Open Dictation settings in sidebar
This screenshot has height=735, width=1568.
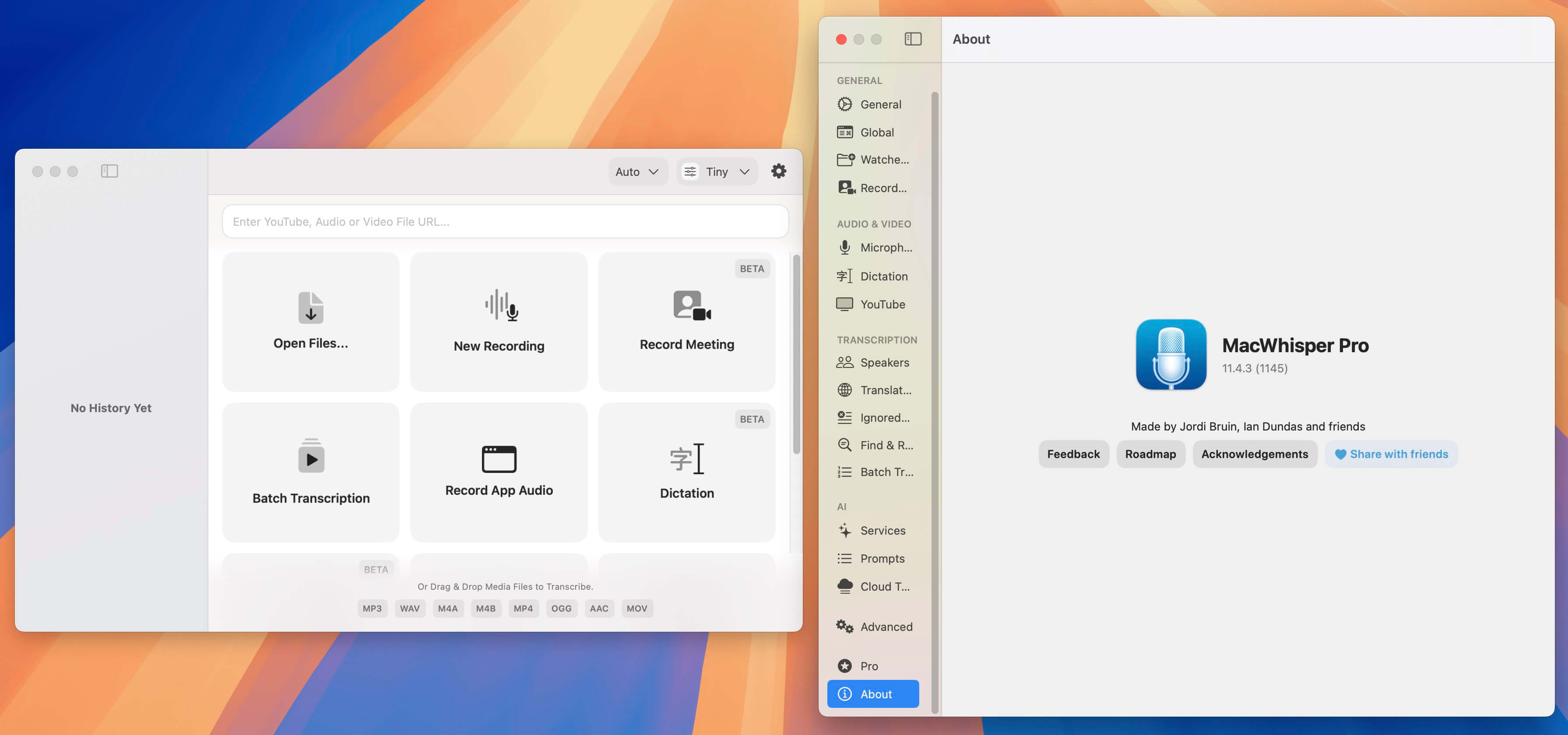[873, 276]
